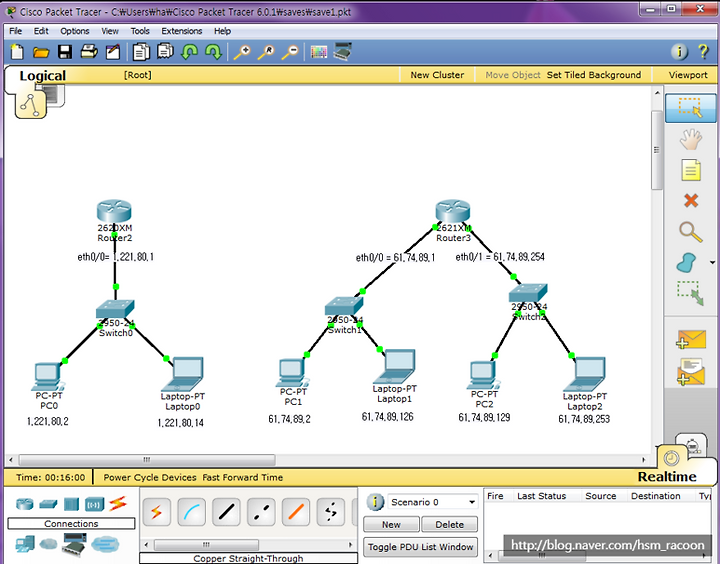720x564 pixels.
Task: Select Switch0 in the workspace
Action: [115, 309]
